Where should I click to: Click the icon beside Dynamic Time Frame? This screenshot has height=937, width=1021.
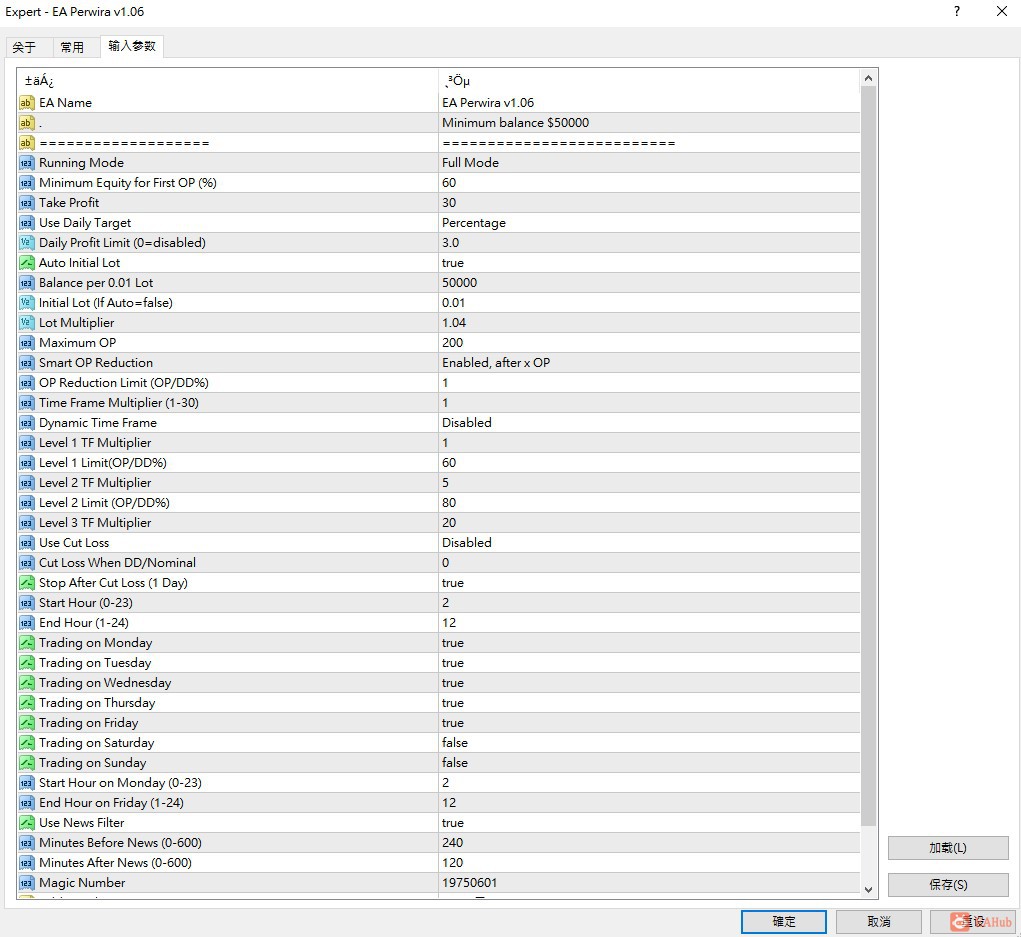pos(26,423)
